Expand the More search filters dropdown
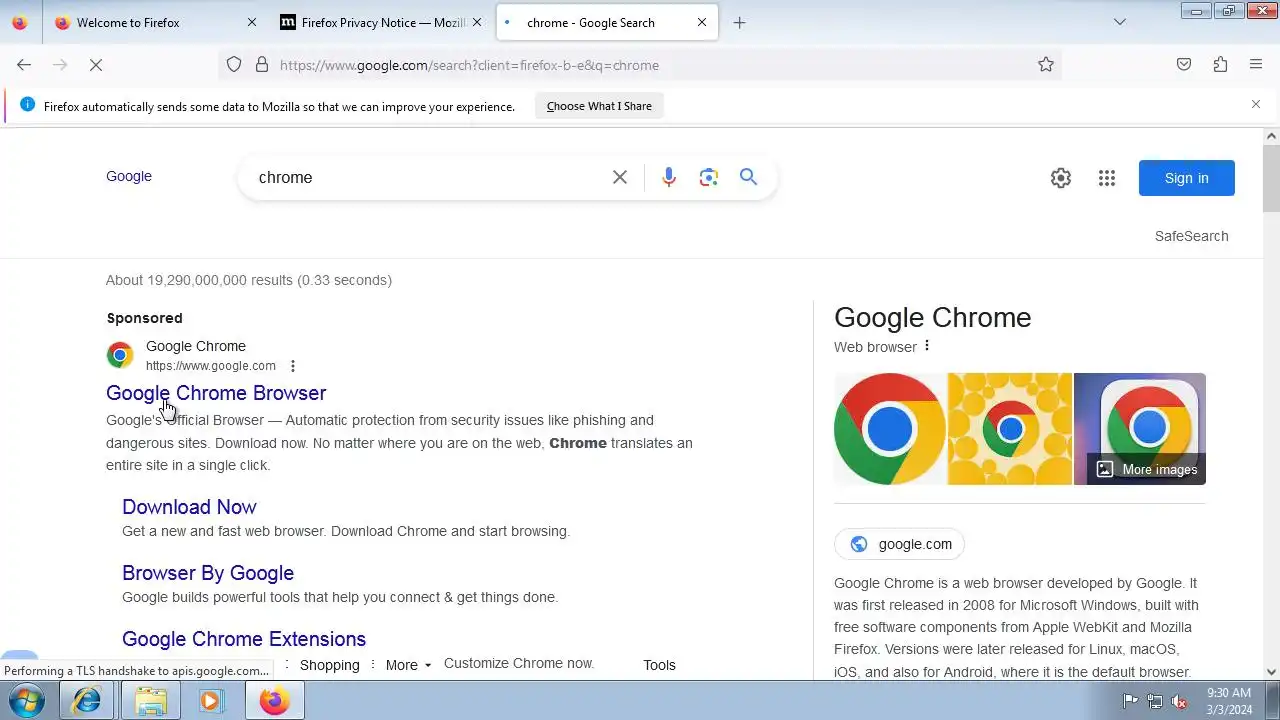 pyautogui.click(x=408, y=665)
